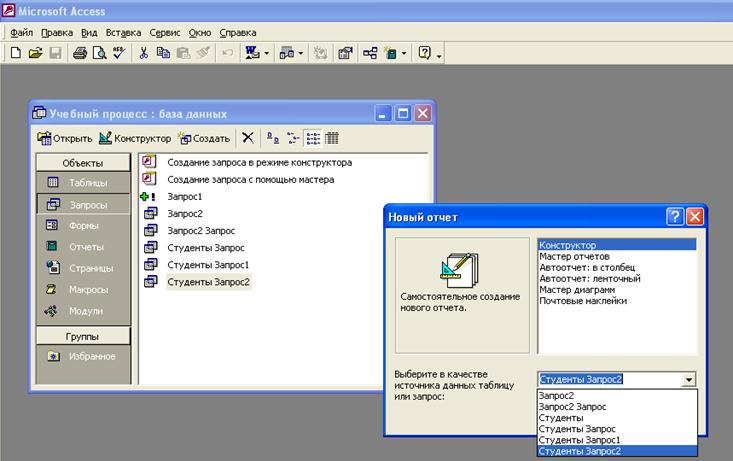Select Запросы in objects pane
The height and width of the screenshot is (461, 733).
[83, 204]
